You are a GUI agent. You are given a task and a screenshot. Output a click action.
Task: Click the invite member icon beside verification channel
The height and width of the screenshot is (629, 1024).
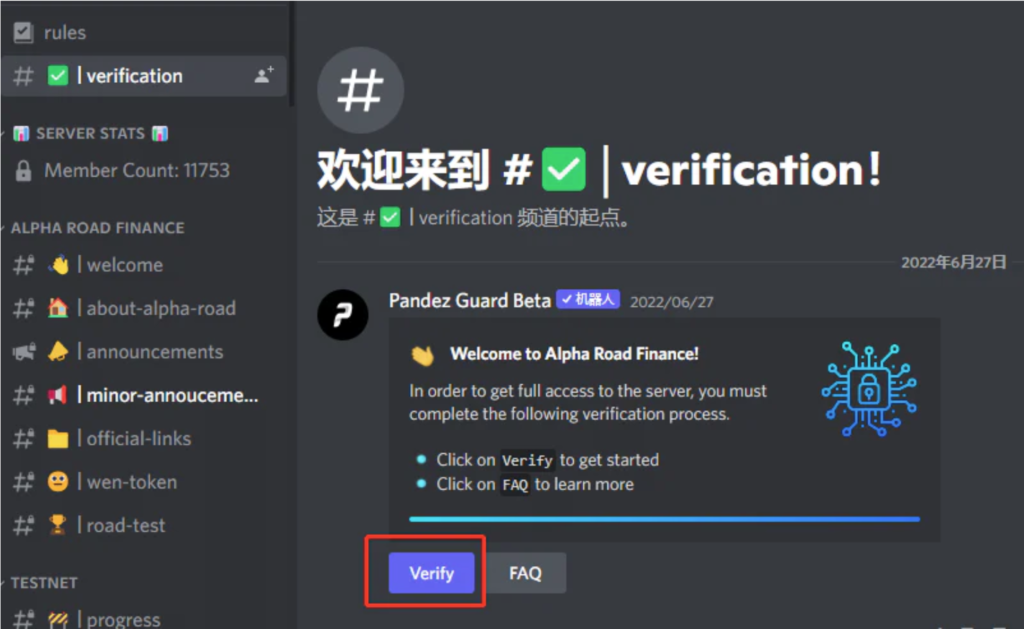264,75
